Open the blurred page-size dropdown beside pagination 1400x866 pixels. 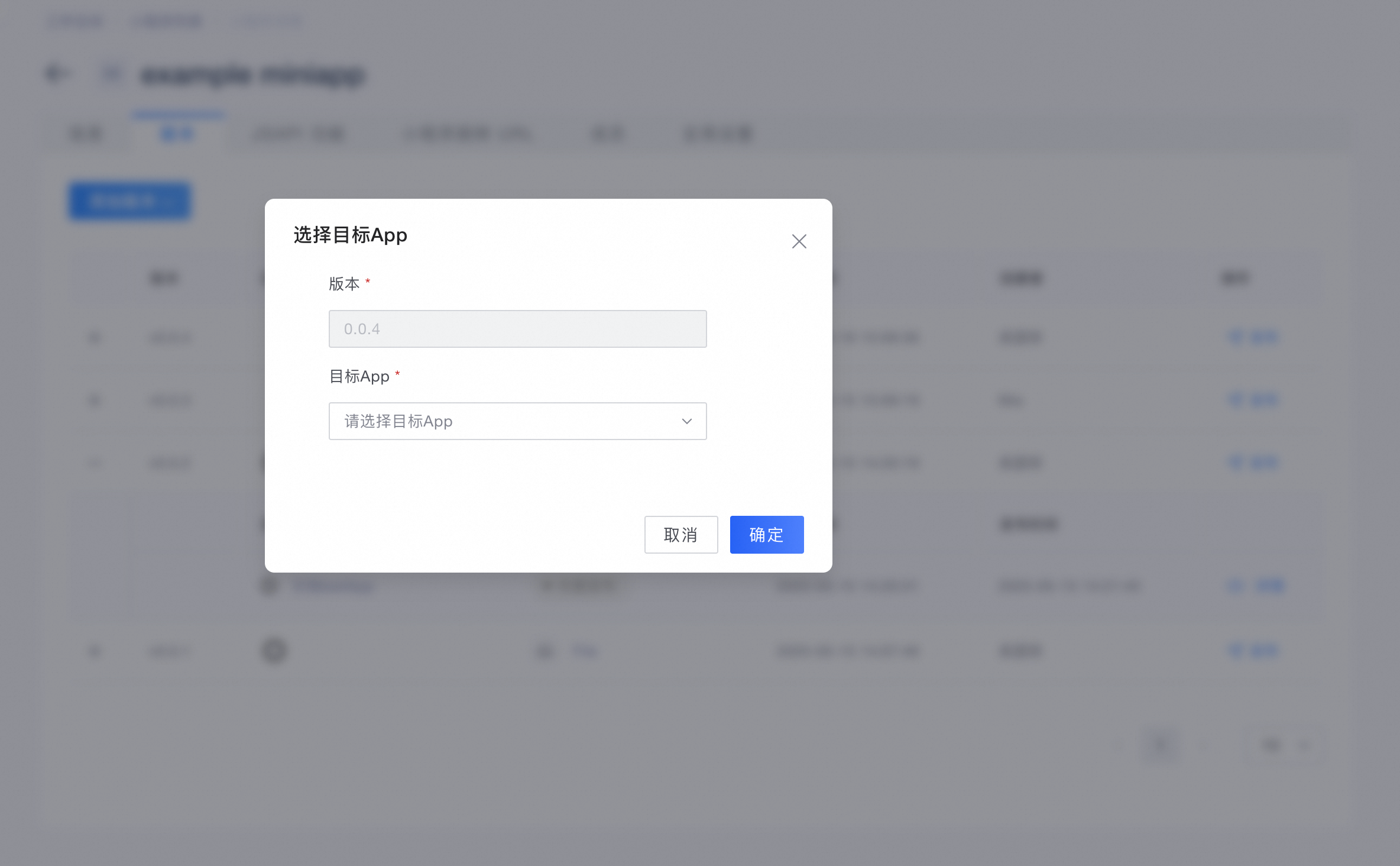[1283, 745]
